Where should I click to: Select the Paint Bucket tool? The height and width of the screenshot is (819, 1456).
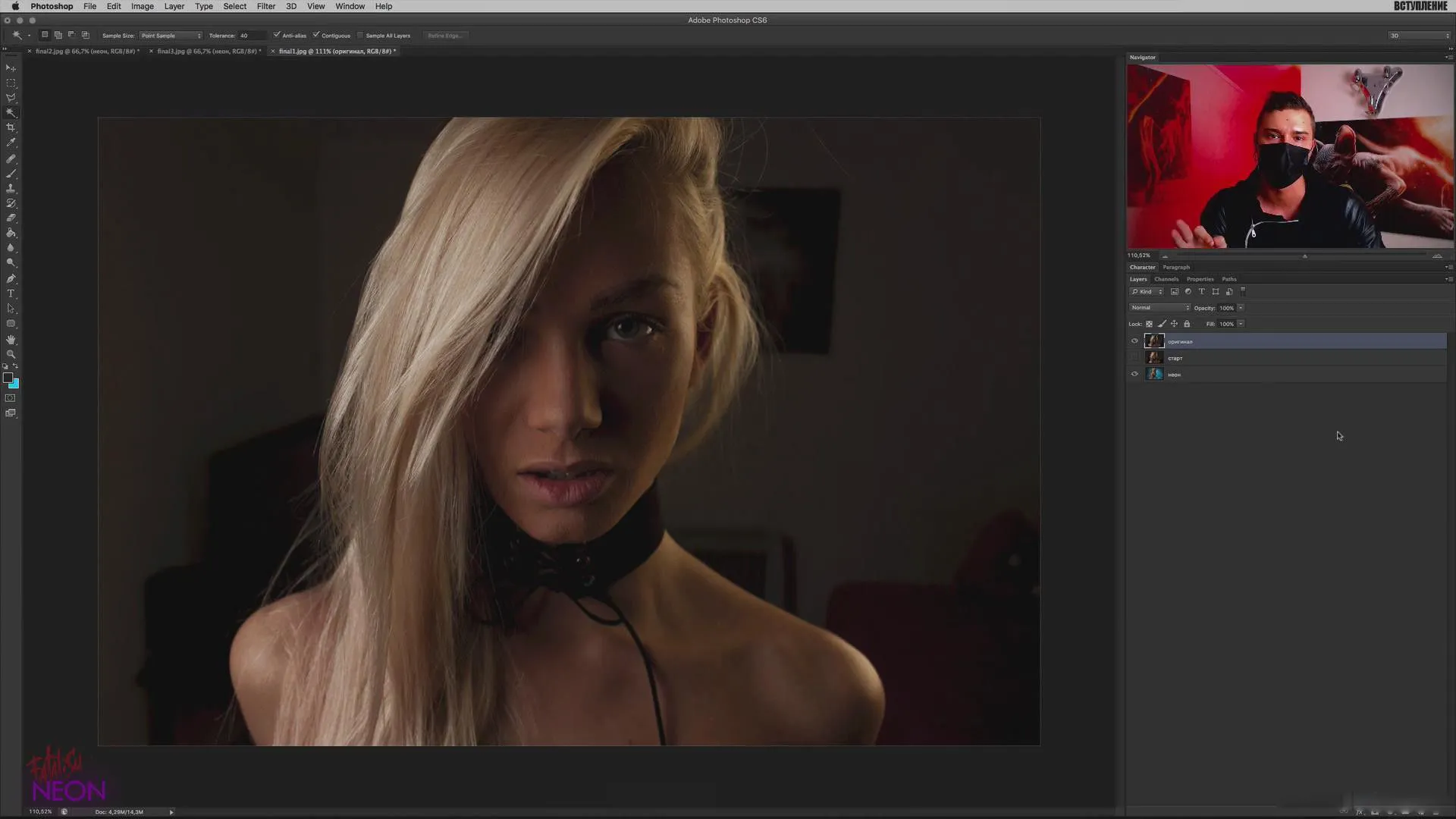click(x=11, y=233)
